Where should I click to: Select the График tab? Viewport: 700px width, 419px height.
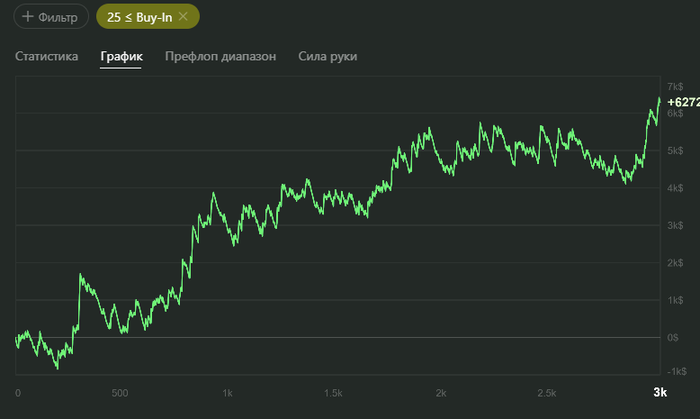[121, 56]
